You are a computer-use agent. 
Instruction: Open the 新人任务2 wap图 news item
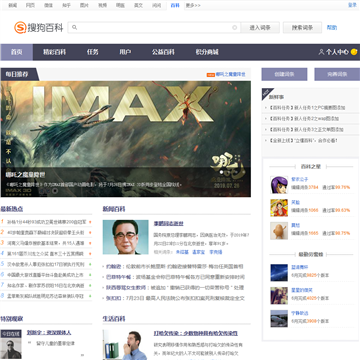click(x=304, y=118)
